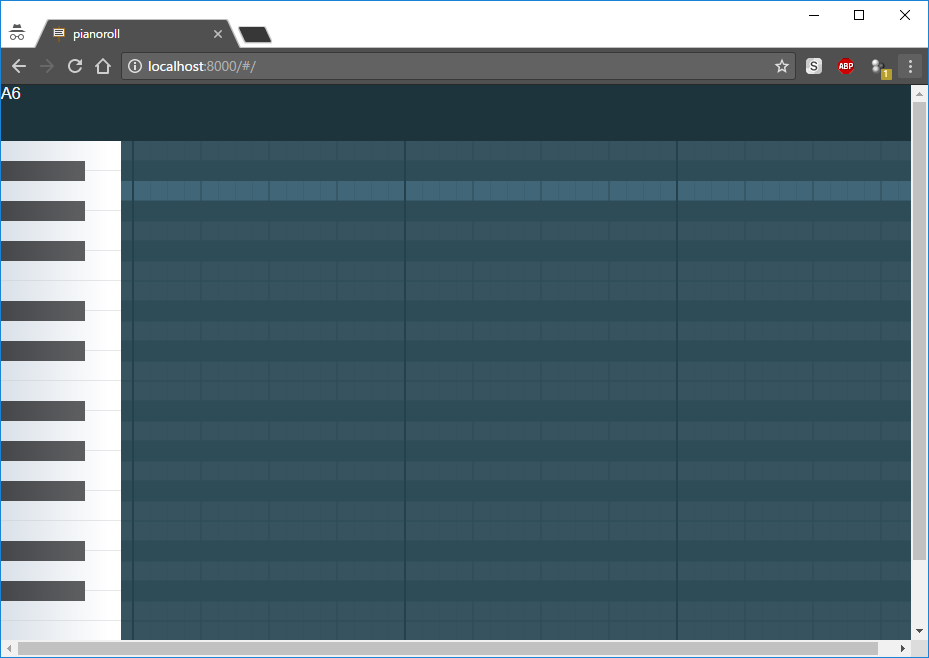This screenshot has width=929, height=658.
Task: Play the F#5 black piano key
Action: point(43,491)
